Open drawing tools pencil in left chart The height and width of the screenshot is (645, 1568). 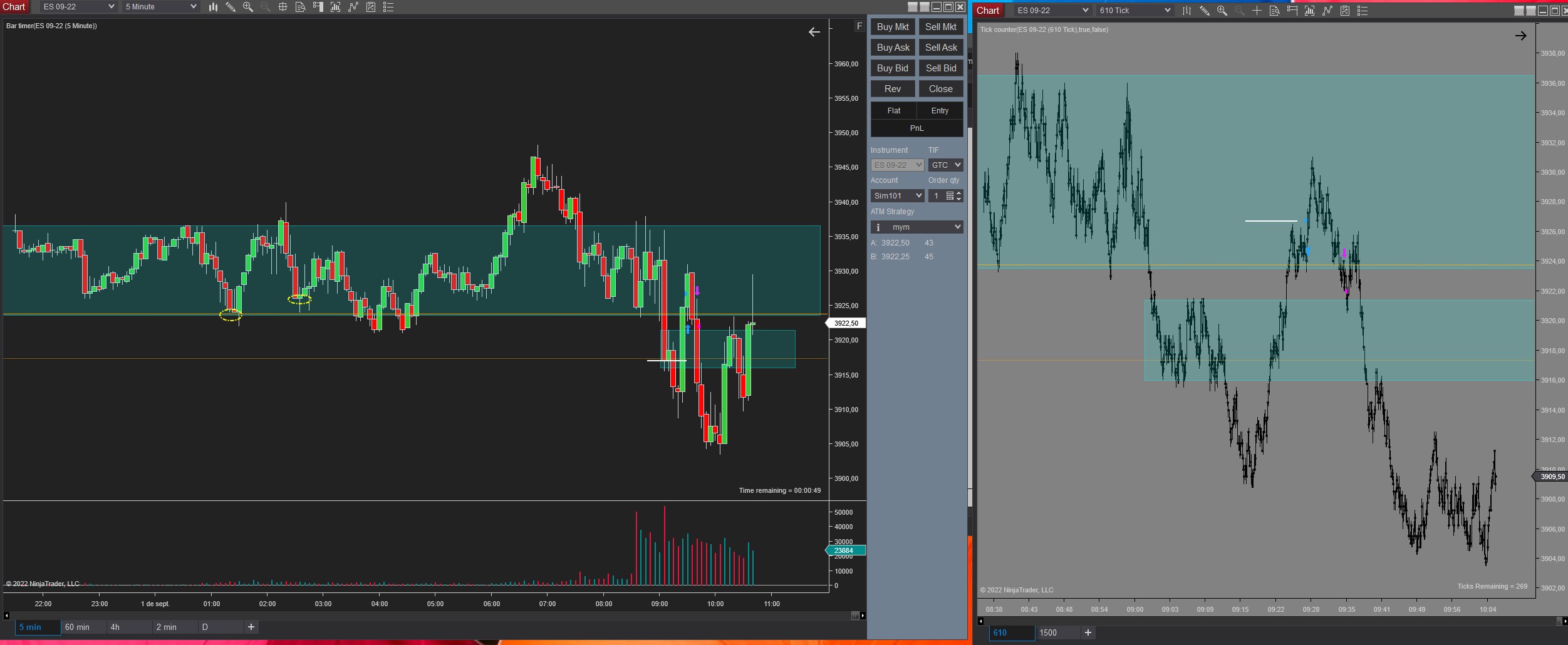[x=231, y=7]
